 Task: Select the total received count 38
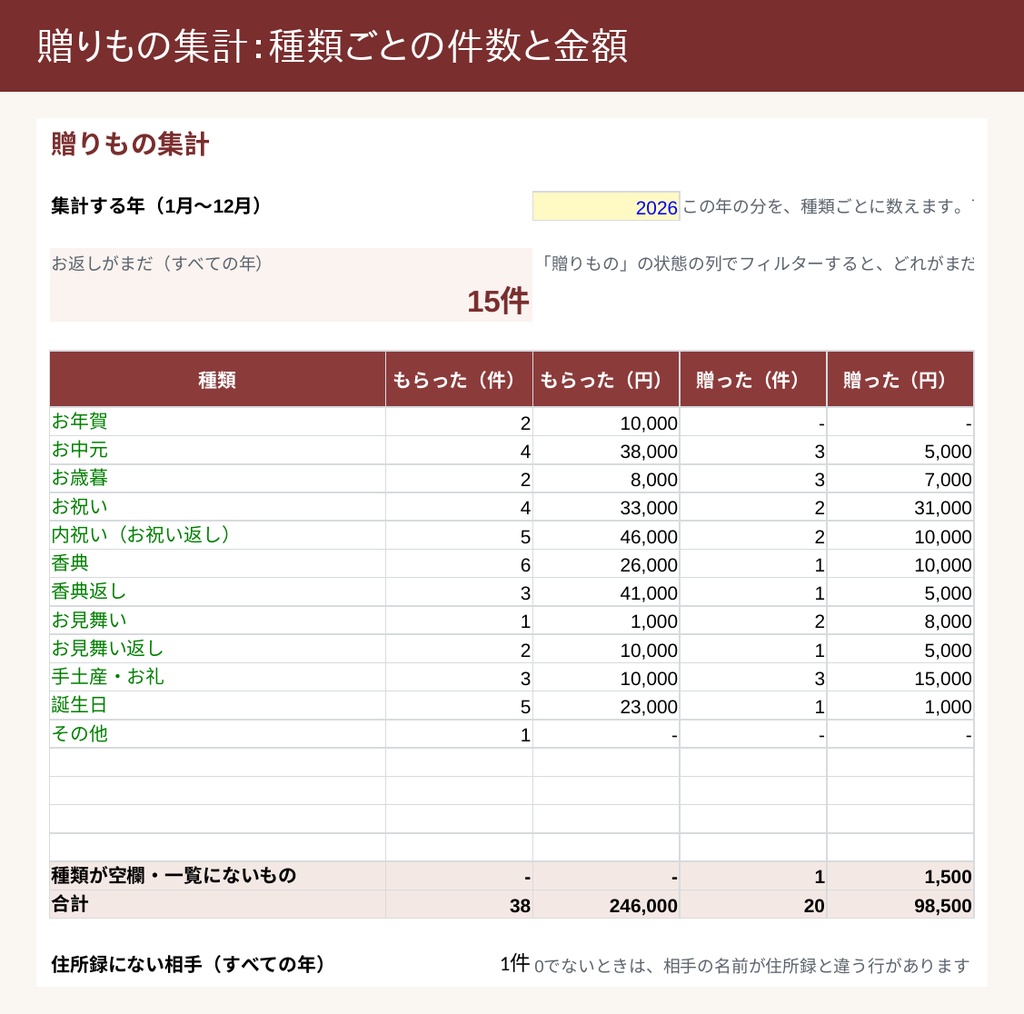(x=459, y=905)
